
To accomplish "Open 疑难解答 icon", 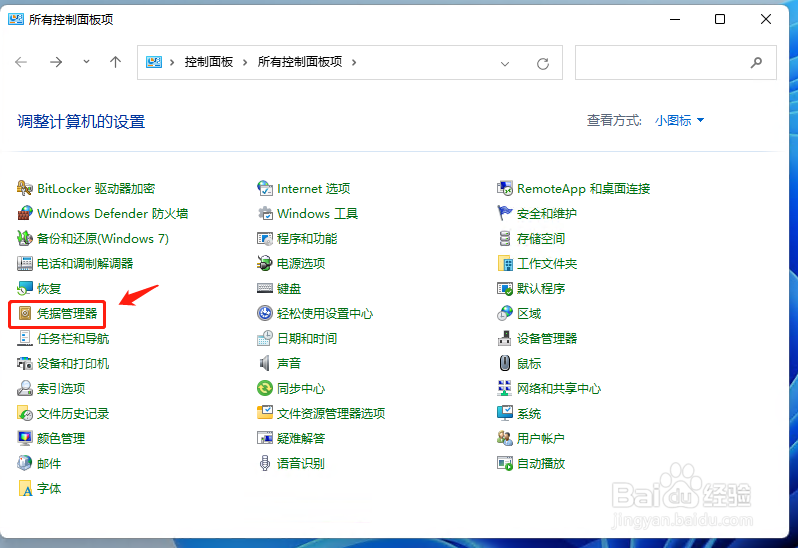I will tap(265, 438).
